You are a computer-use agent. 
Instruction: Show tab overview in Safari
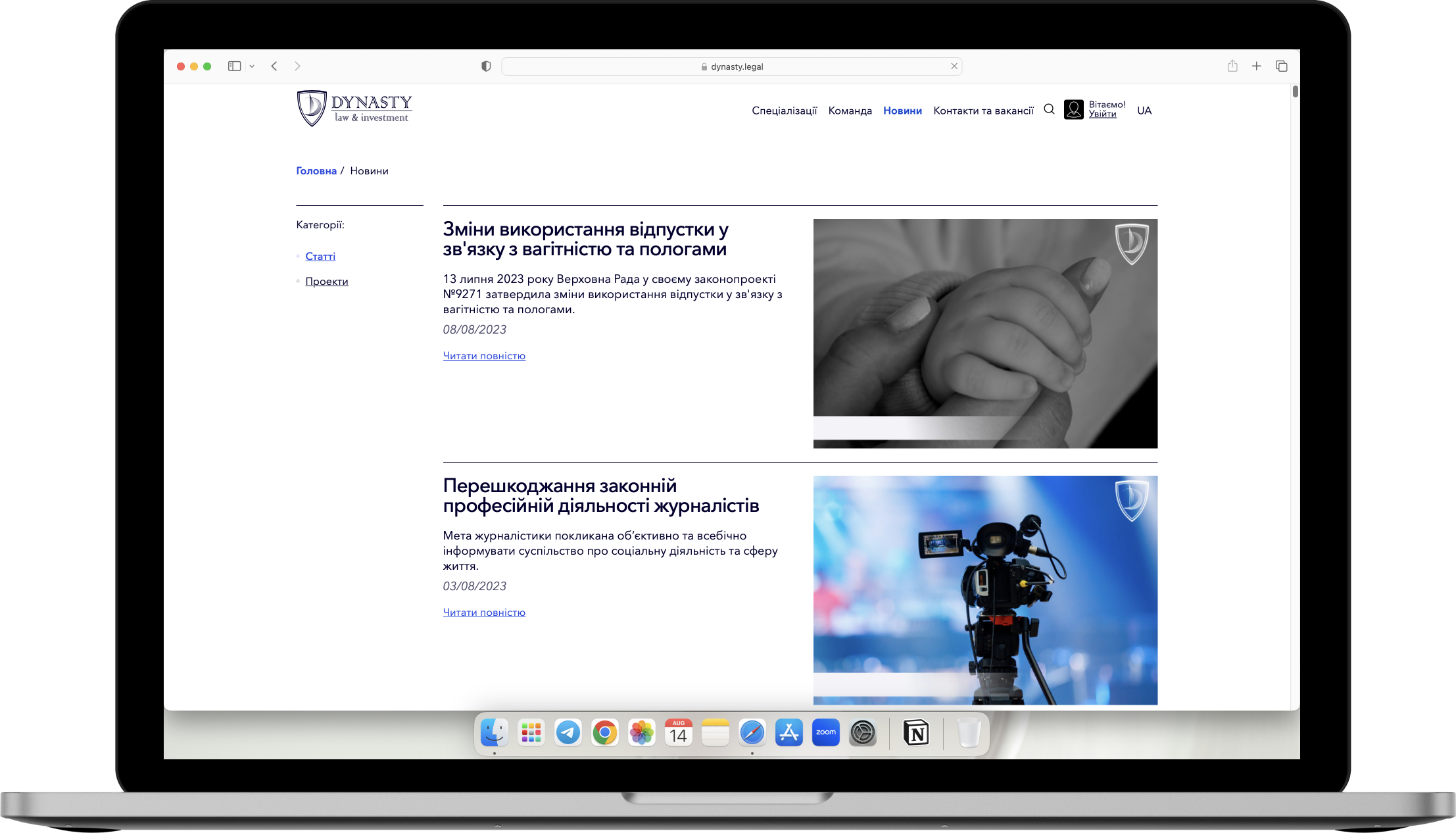point(1281,66)
